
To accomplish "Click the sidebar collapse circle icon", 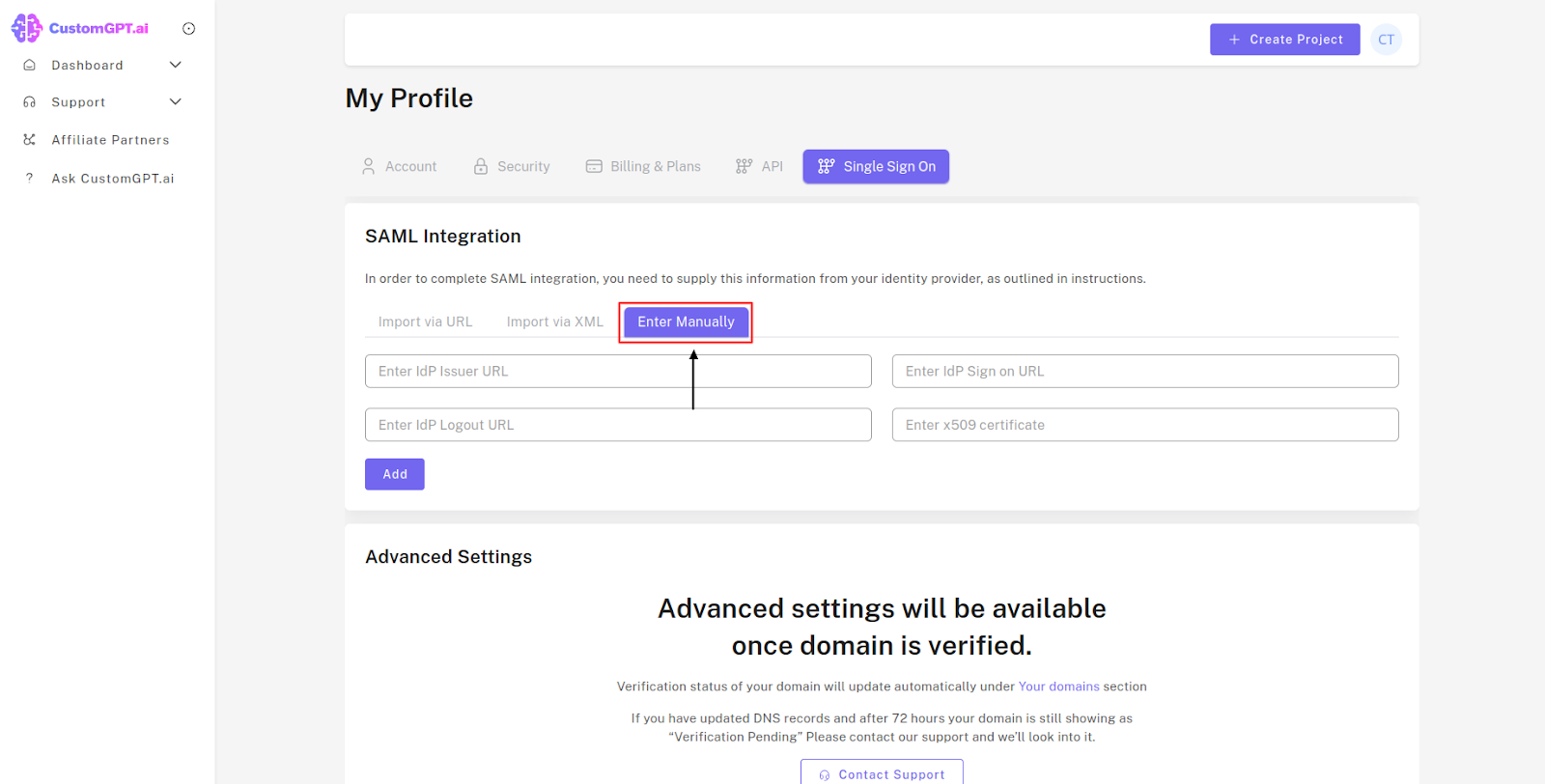I will click(188, 29).
